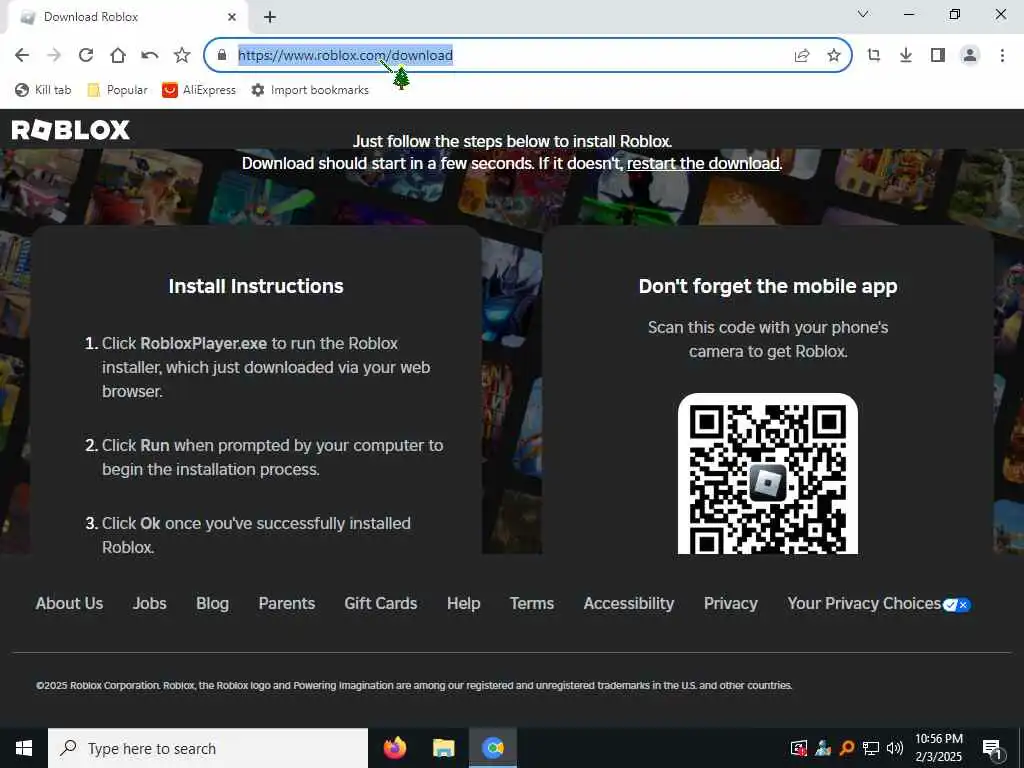Open Your Privacy Choices link

coord(864,603)
